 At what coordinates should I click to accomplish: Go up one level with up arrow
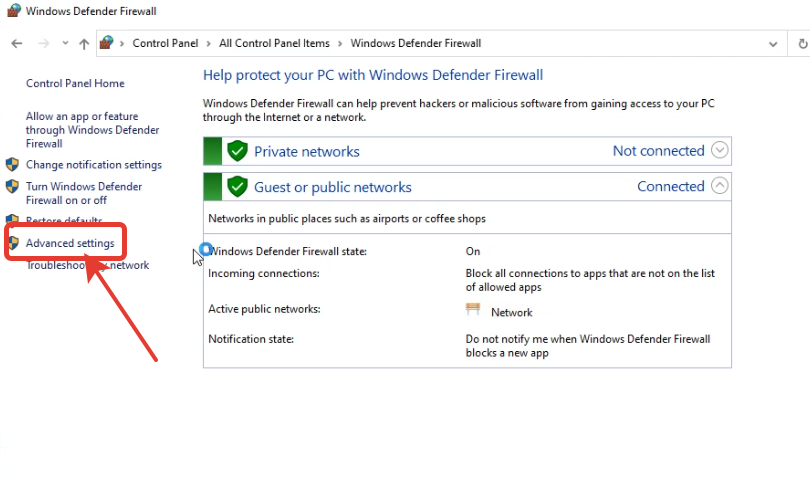84,44
